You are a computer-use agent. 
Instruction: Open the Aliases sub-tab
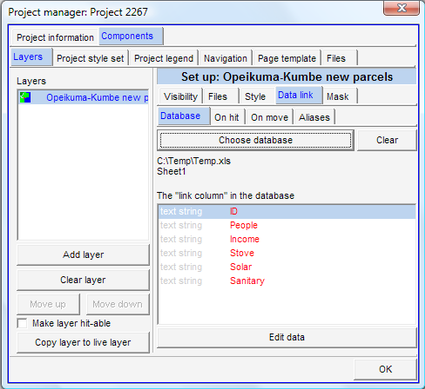pyautogui.click(x=314, y=117)
